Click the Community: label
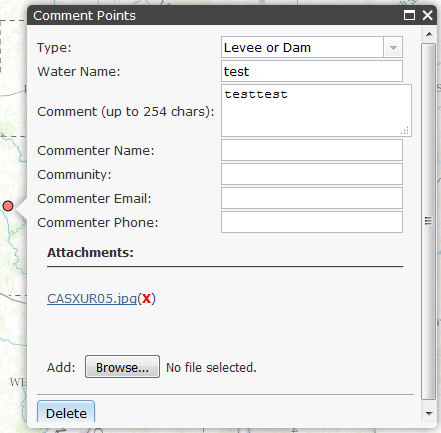The image size is (441, 433). click(74, 175)
